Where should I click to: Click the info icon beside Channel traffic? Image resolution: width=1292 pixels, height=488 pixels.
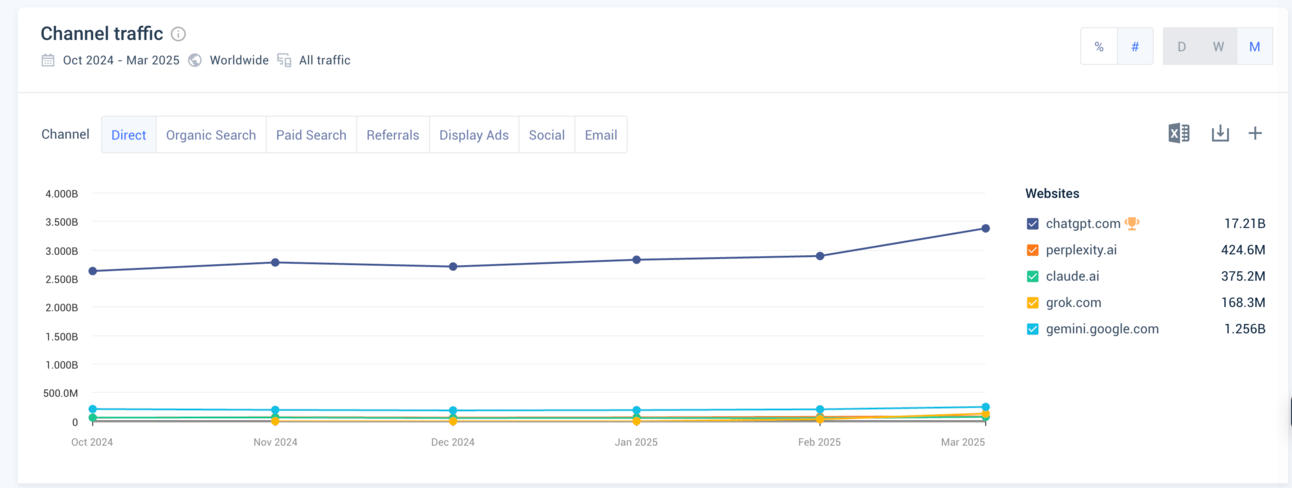[178, 34]
